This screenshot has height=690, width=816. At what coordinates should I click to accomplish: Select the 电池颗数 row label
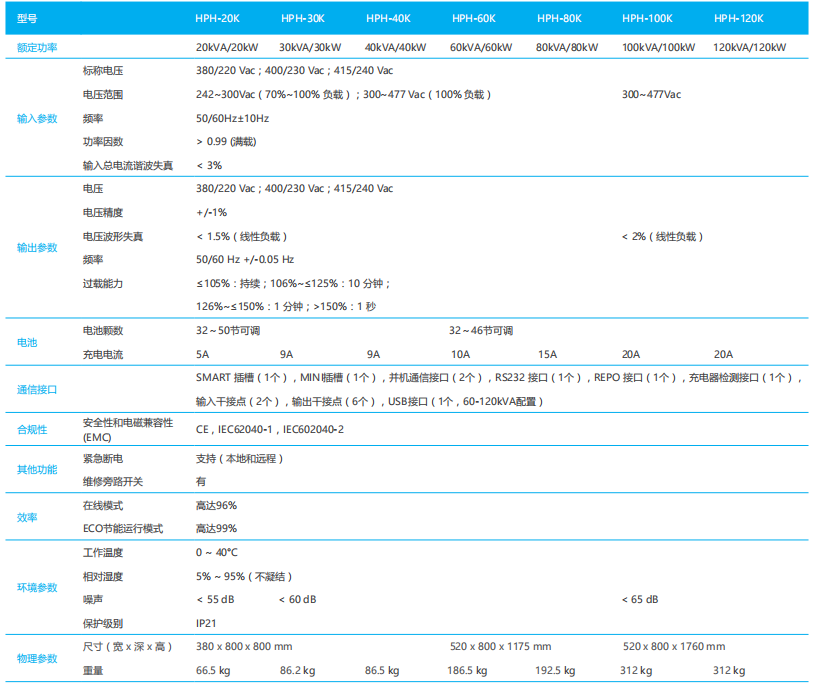pos(103,331)
